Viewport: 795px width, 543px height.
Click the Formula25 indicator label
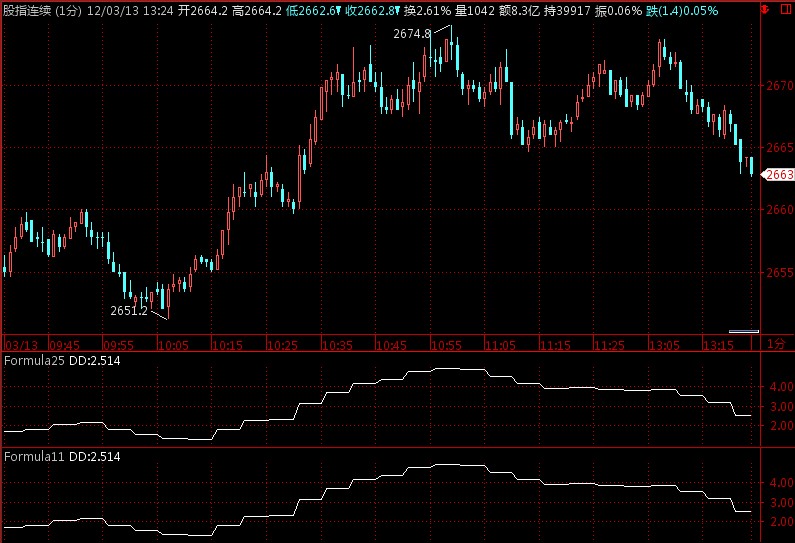[x=34, y=361]
